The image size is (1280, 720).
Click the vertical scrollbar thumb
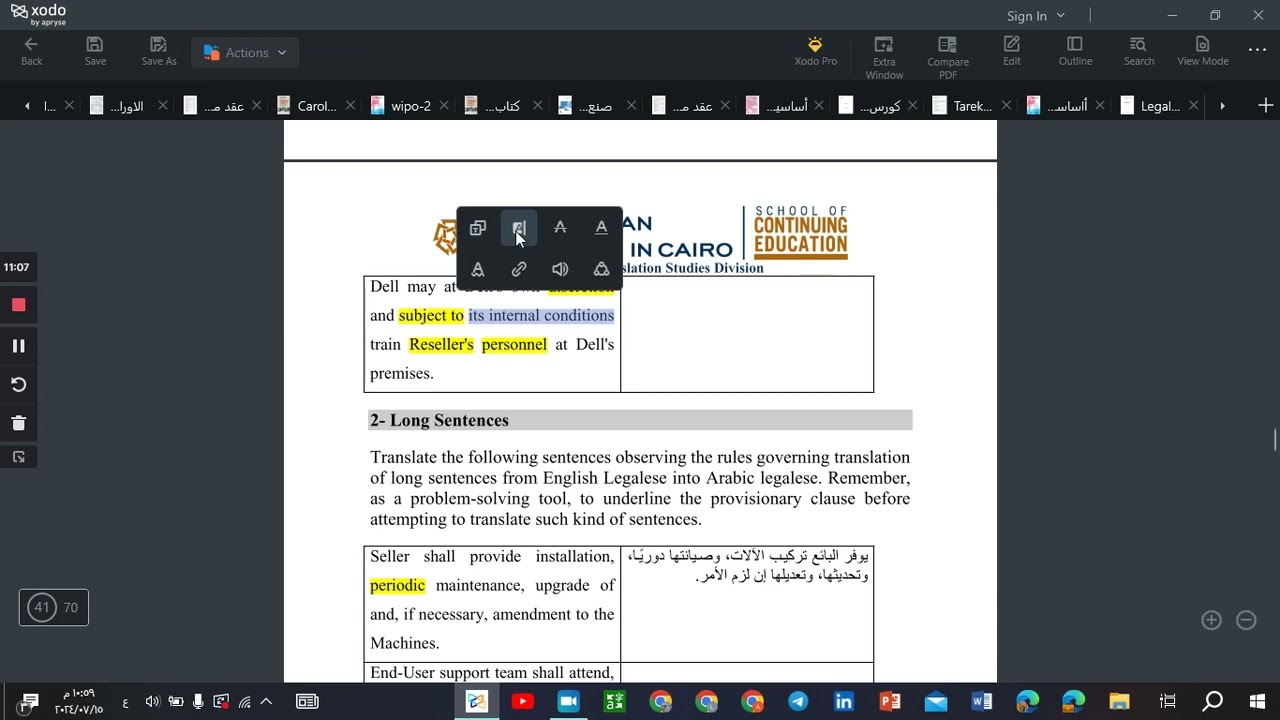[x=1275, y=440]
